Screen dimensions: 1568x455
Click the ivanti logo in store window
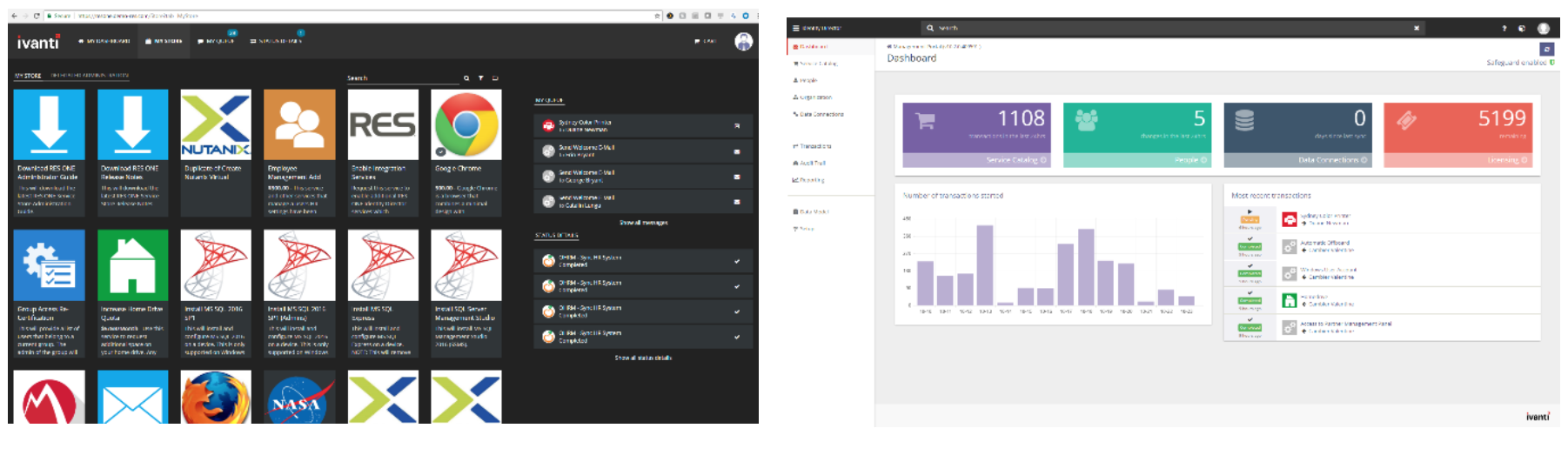coord(38,42)
